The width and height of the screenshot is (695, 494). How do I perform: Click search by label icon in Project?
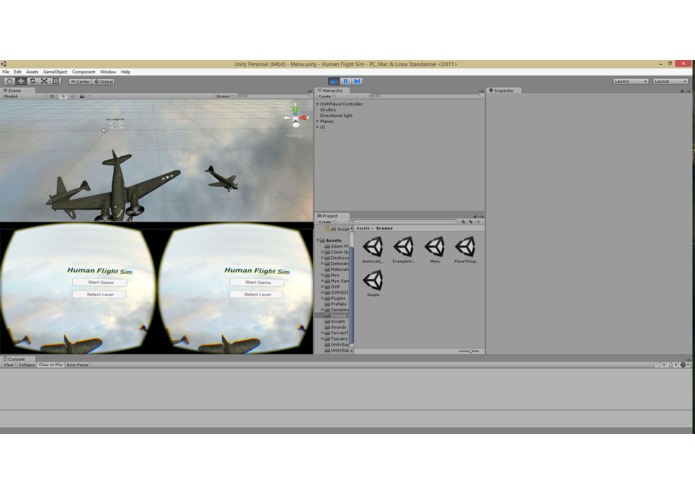471,222
